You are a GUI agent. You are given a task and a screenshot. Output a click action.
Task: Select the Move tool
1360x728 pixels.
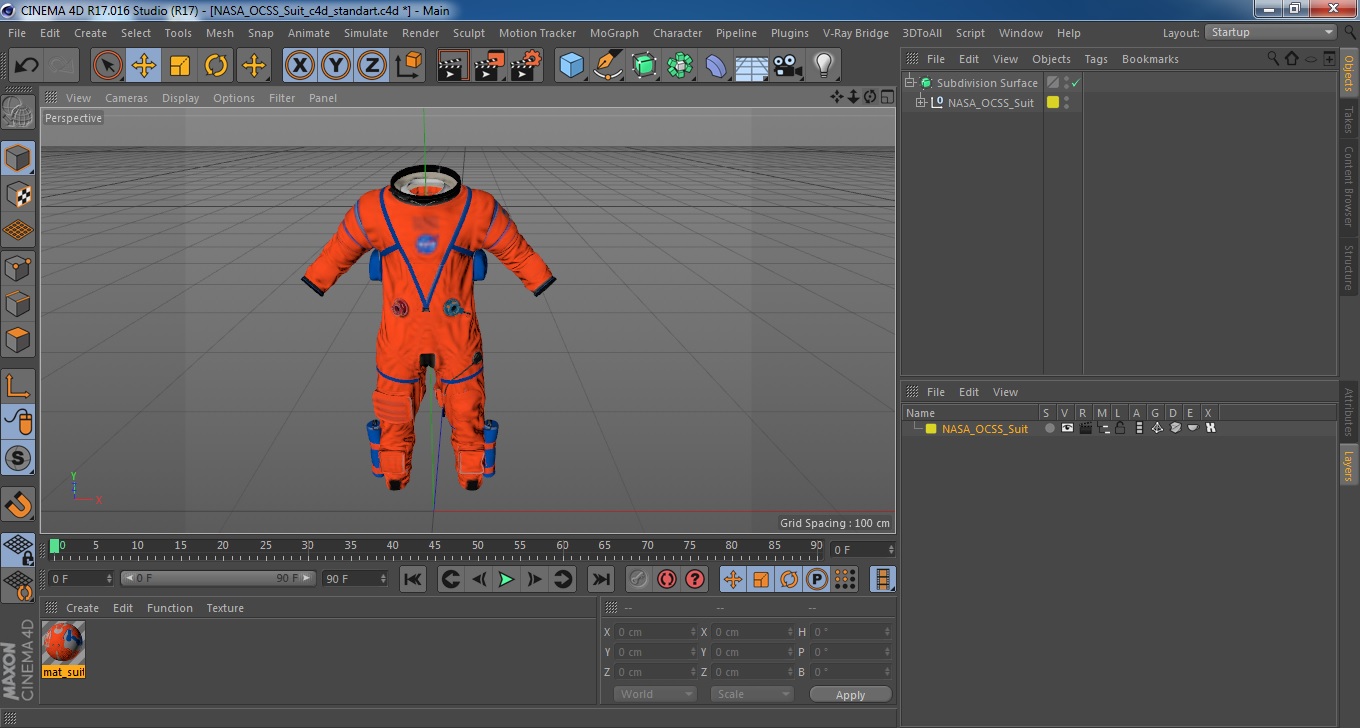[144, 66]
